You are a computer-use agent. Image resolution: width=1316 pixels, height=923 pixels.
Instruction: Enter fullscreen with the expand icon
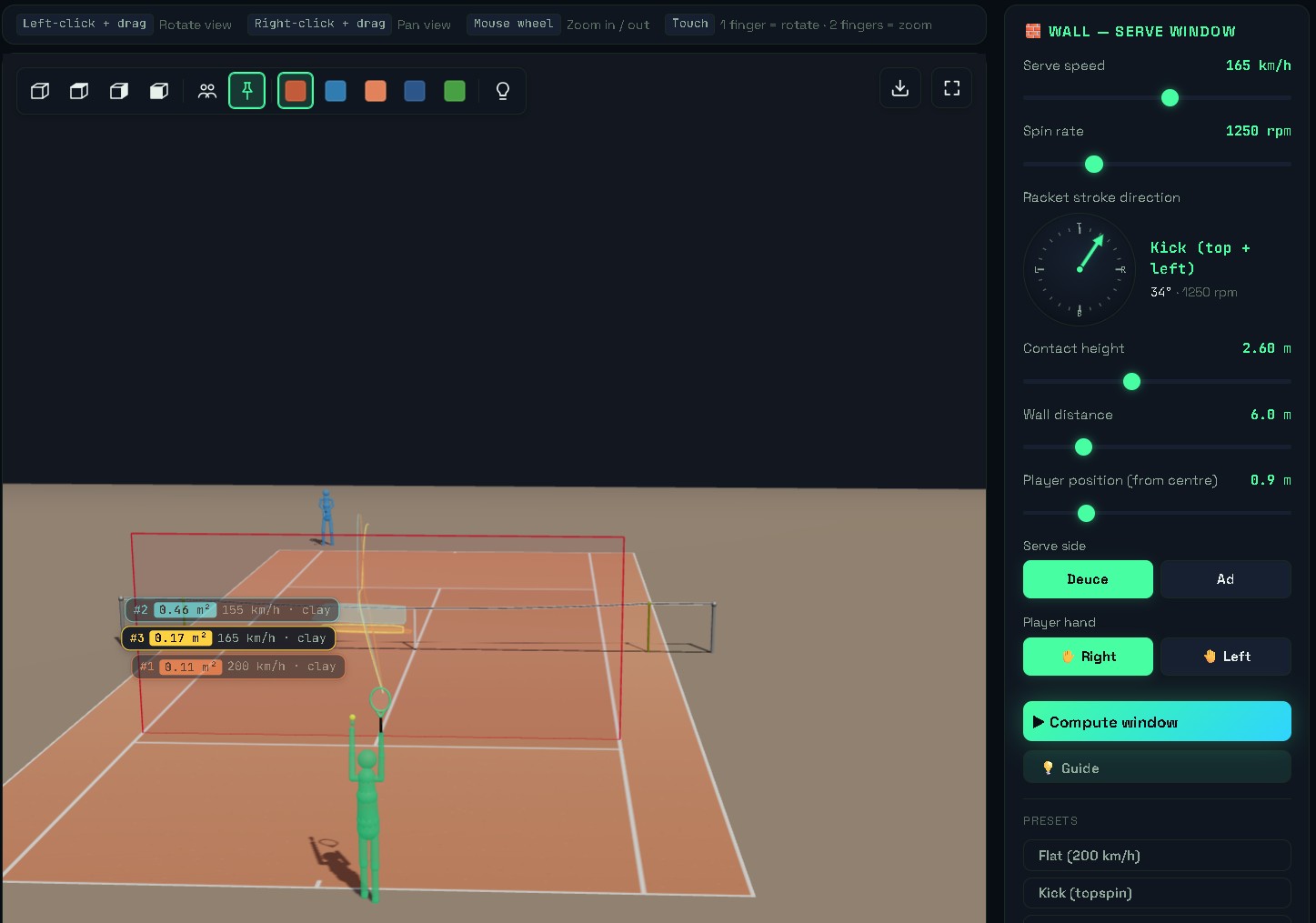(952, 88)
